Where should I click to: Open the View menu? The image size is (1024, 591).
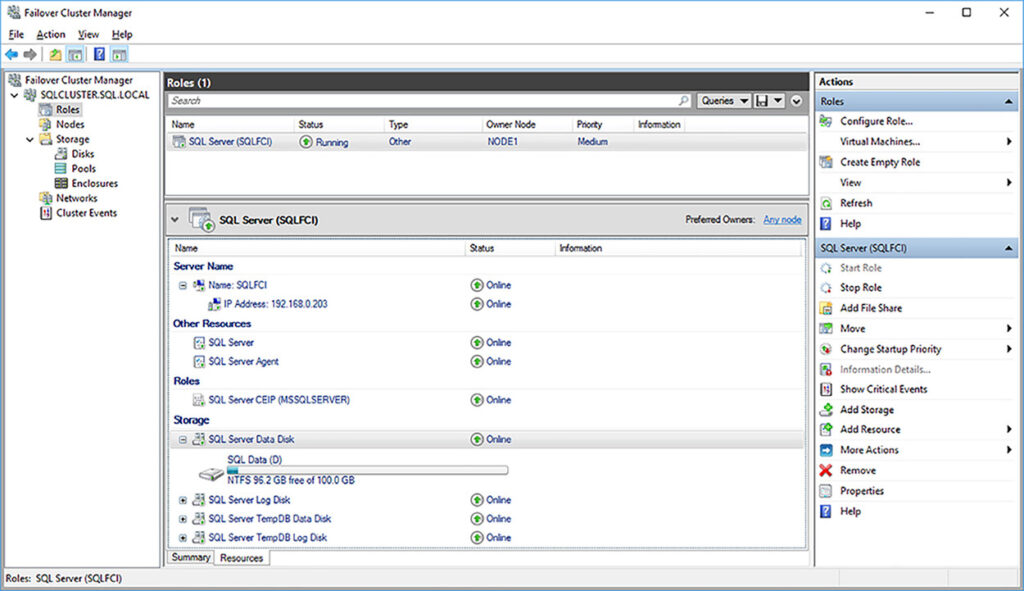88,35
